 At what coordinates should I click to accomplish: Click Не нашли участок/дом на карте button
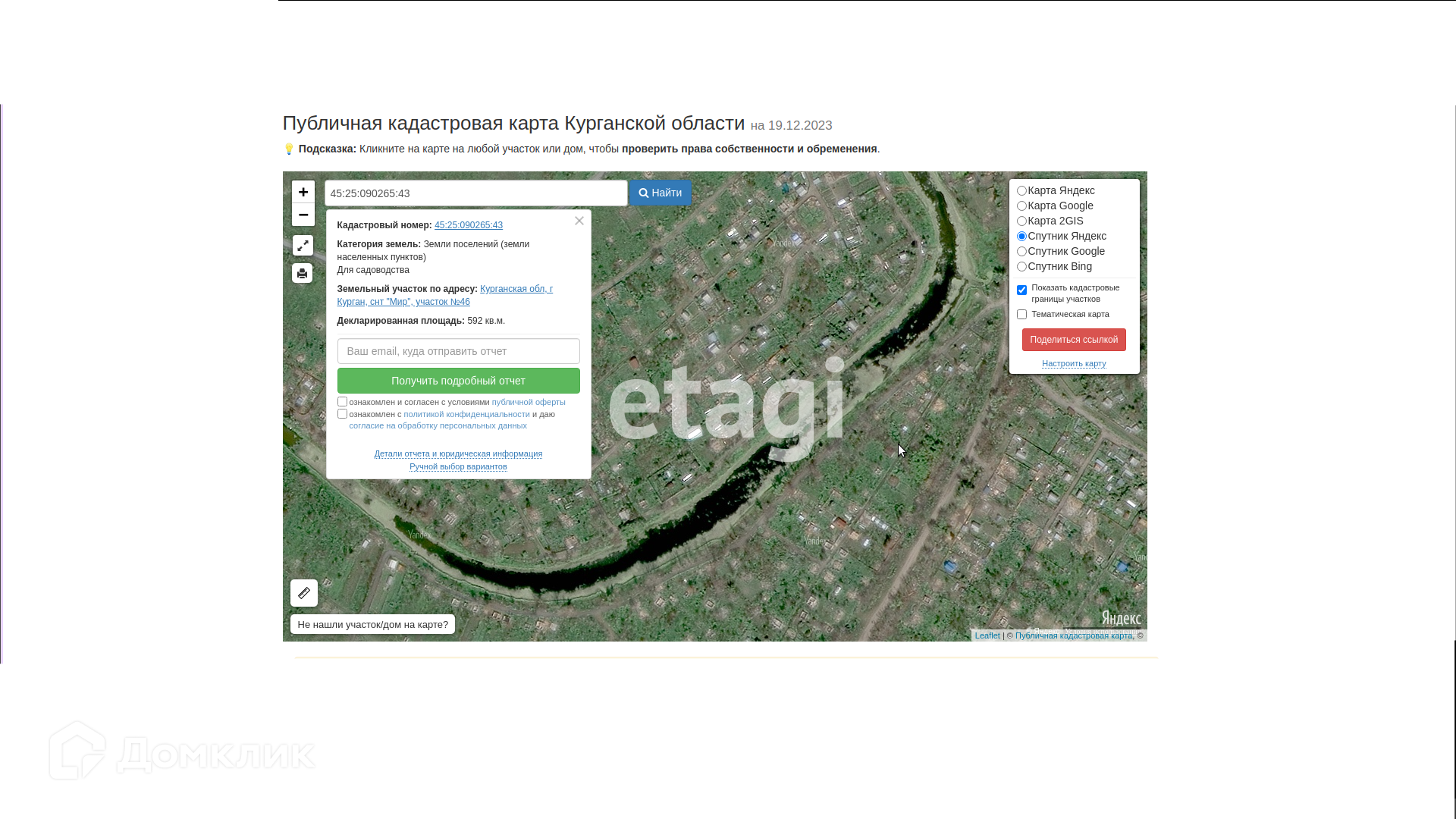click(x=372, y=625)
